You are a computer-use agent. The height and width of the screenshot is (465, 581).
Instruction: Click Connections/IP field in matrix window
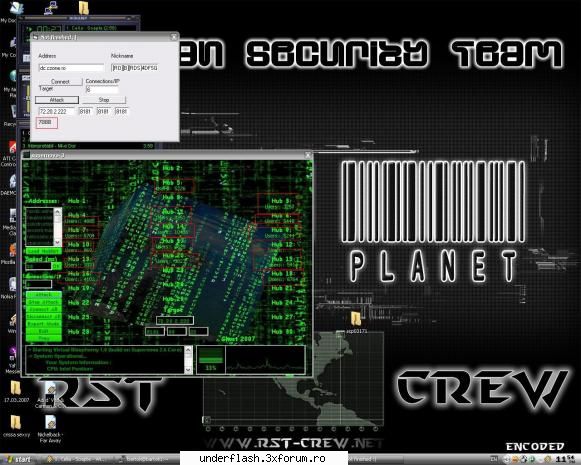pos(39,284)
